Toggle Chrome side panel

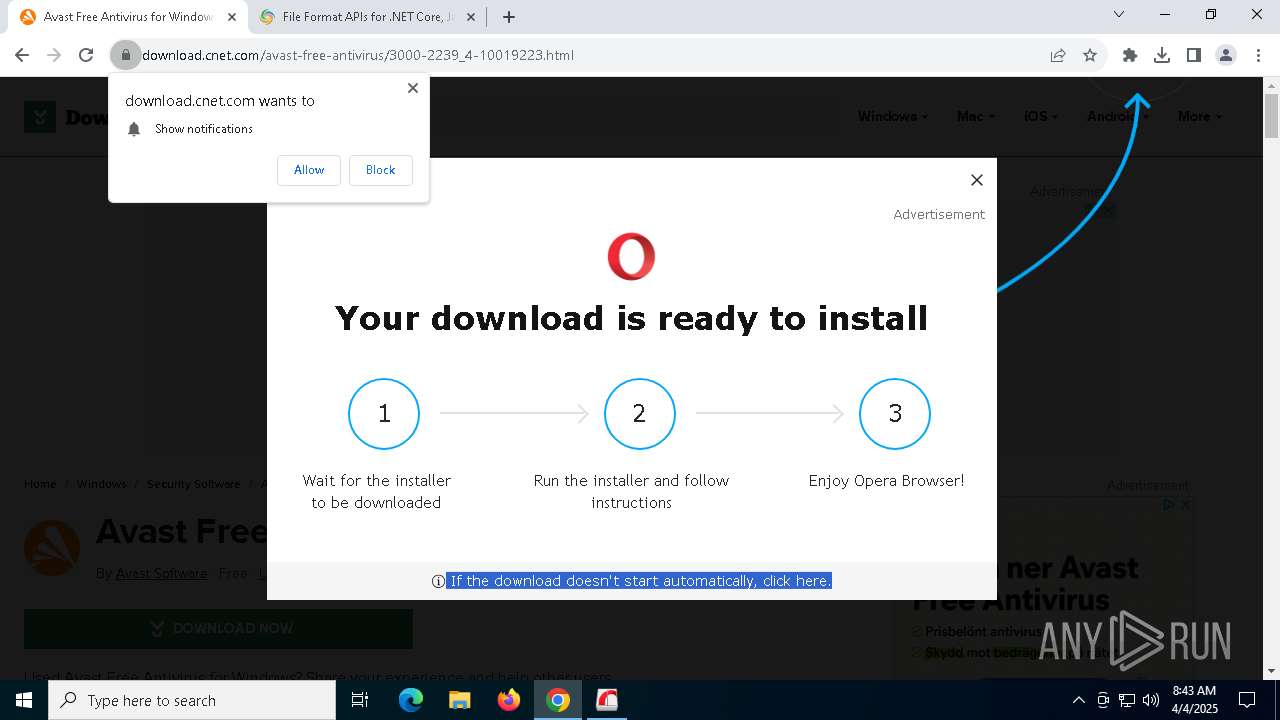tap(1194, 55)
